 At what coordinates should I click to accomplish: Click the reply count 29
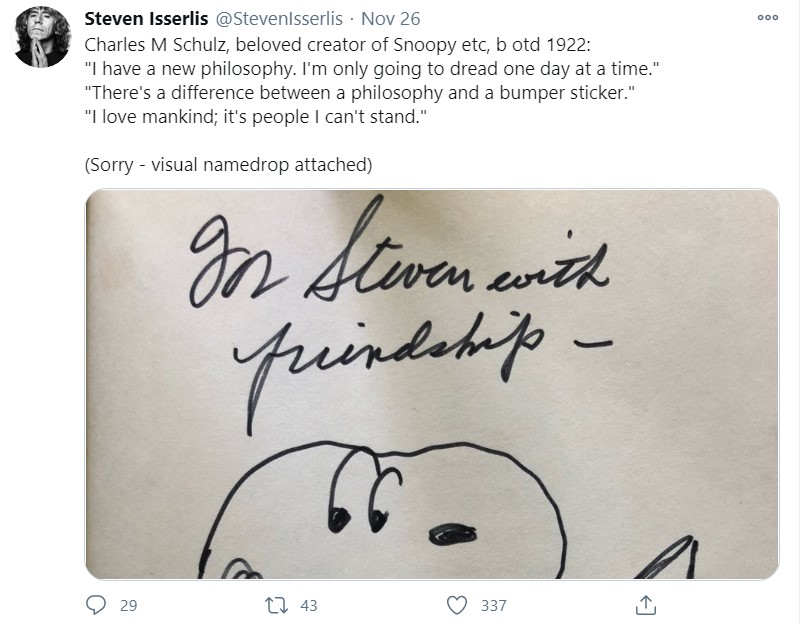128,605
